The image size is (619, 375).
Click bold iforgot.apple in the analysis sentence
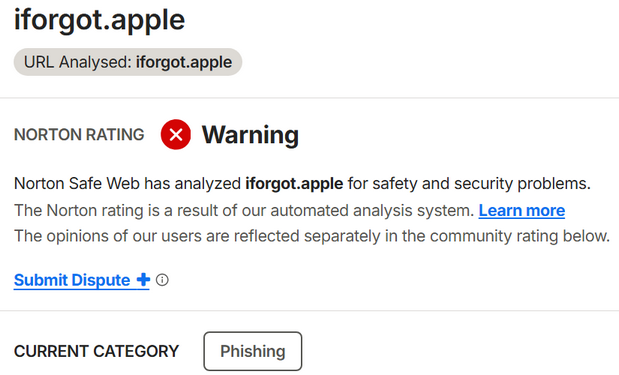294,184
